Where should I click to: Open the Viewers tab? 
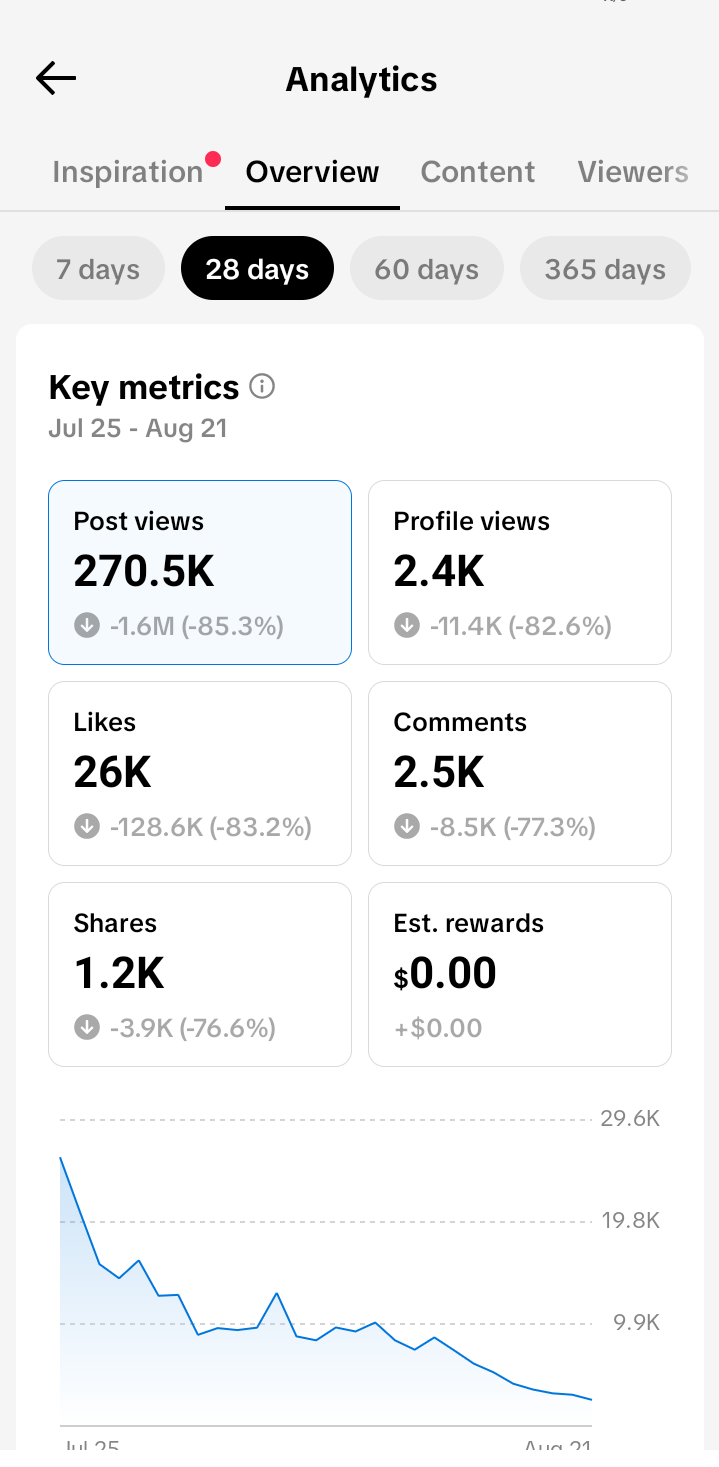click(633, 172)
